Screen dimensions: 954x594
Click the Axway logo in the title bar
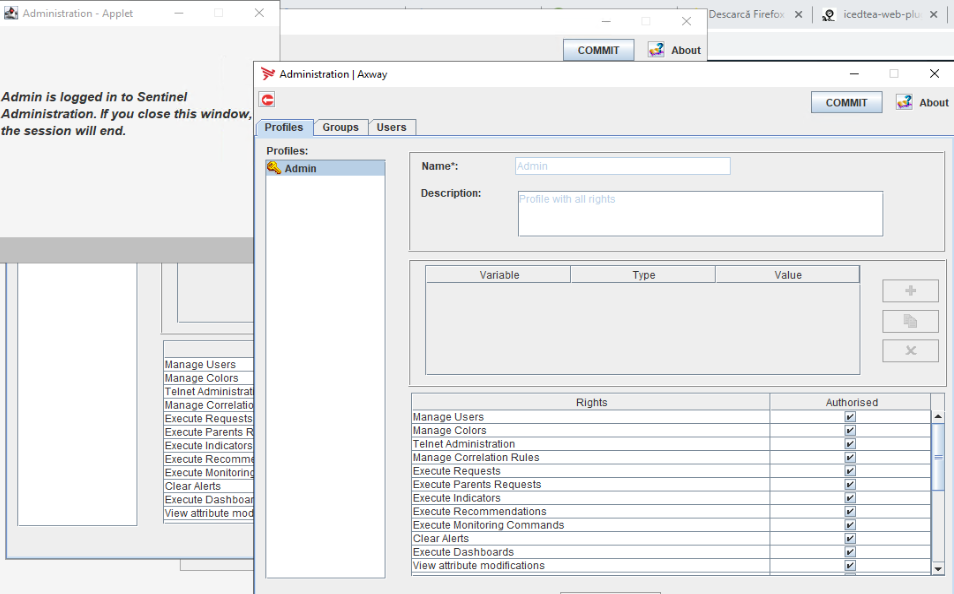267,74
